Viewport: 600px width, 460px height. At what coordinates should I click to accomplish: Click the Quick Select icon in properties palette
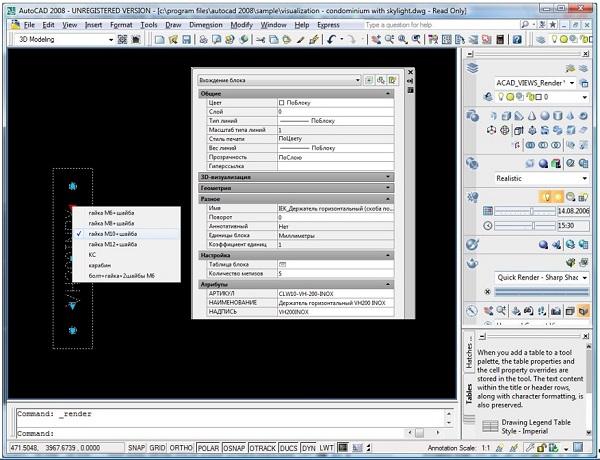(391, 80)
